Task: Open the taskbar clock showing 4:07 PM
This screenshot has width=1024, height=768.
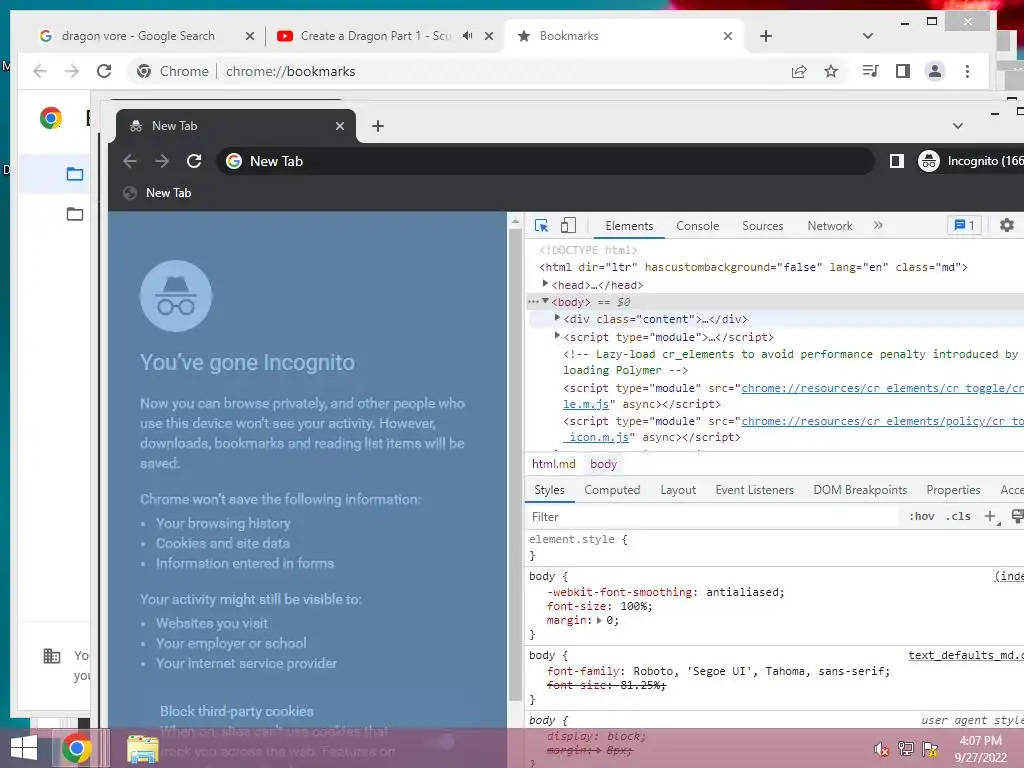Action: pyautogui.click(x=980, y=749)
